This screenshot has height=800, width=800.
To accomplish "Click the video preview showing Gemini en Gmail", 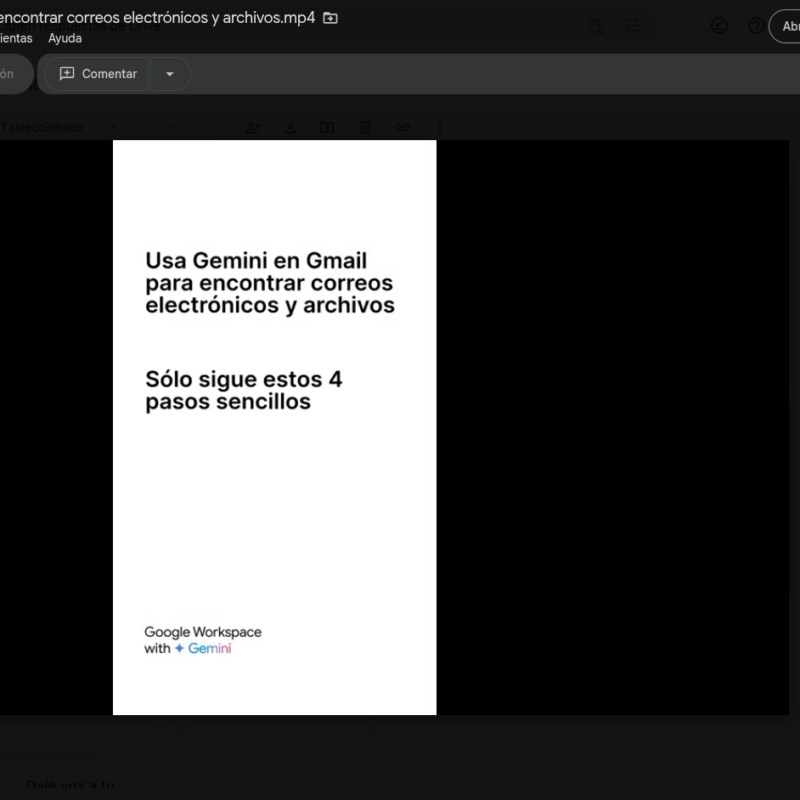I will 274,428.
